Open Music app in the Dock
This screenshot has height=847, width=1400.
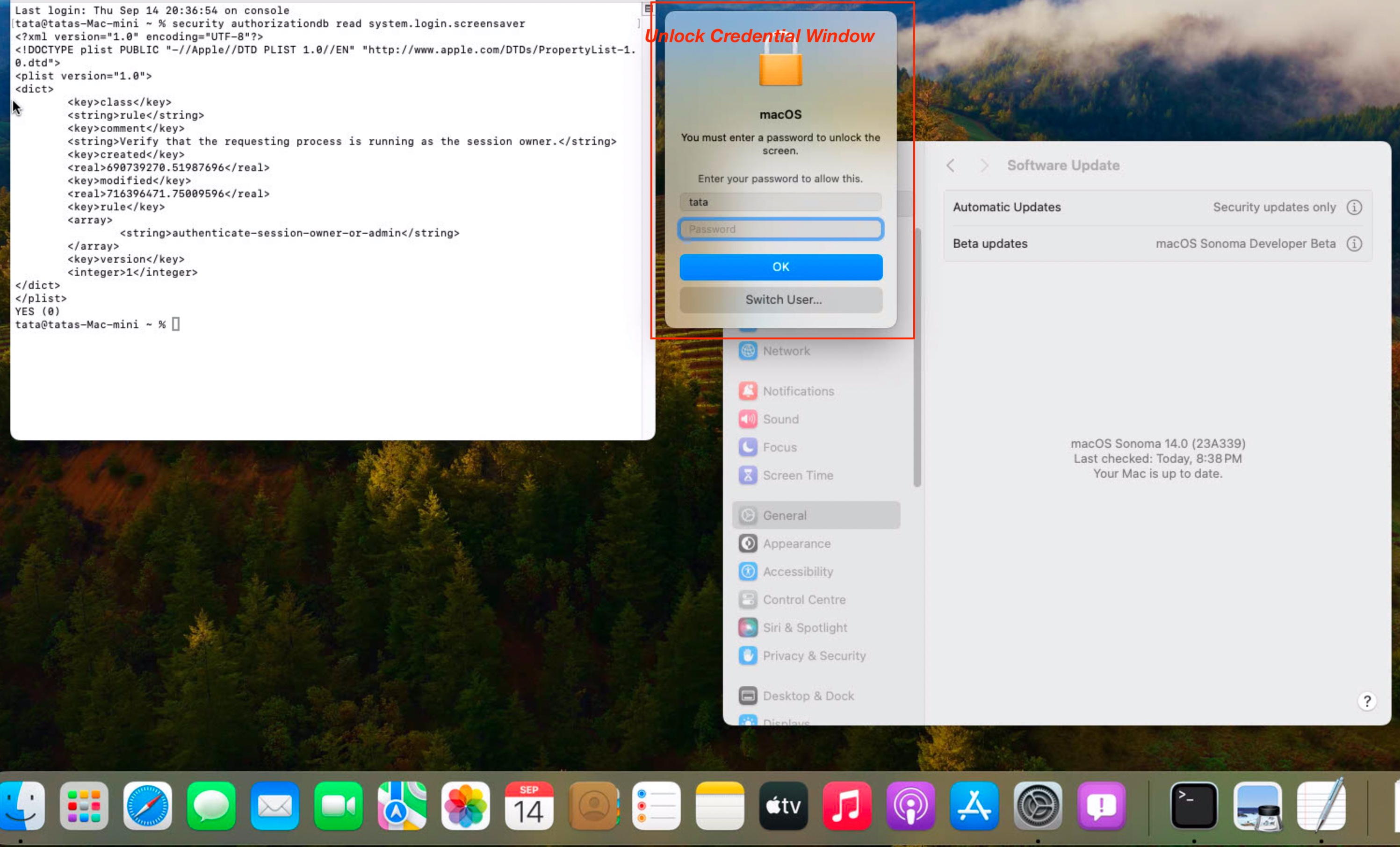tap(847, 805)
